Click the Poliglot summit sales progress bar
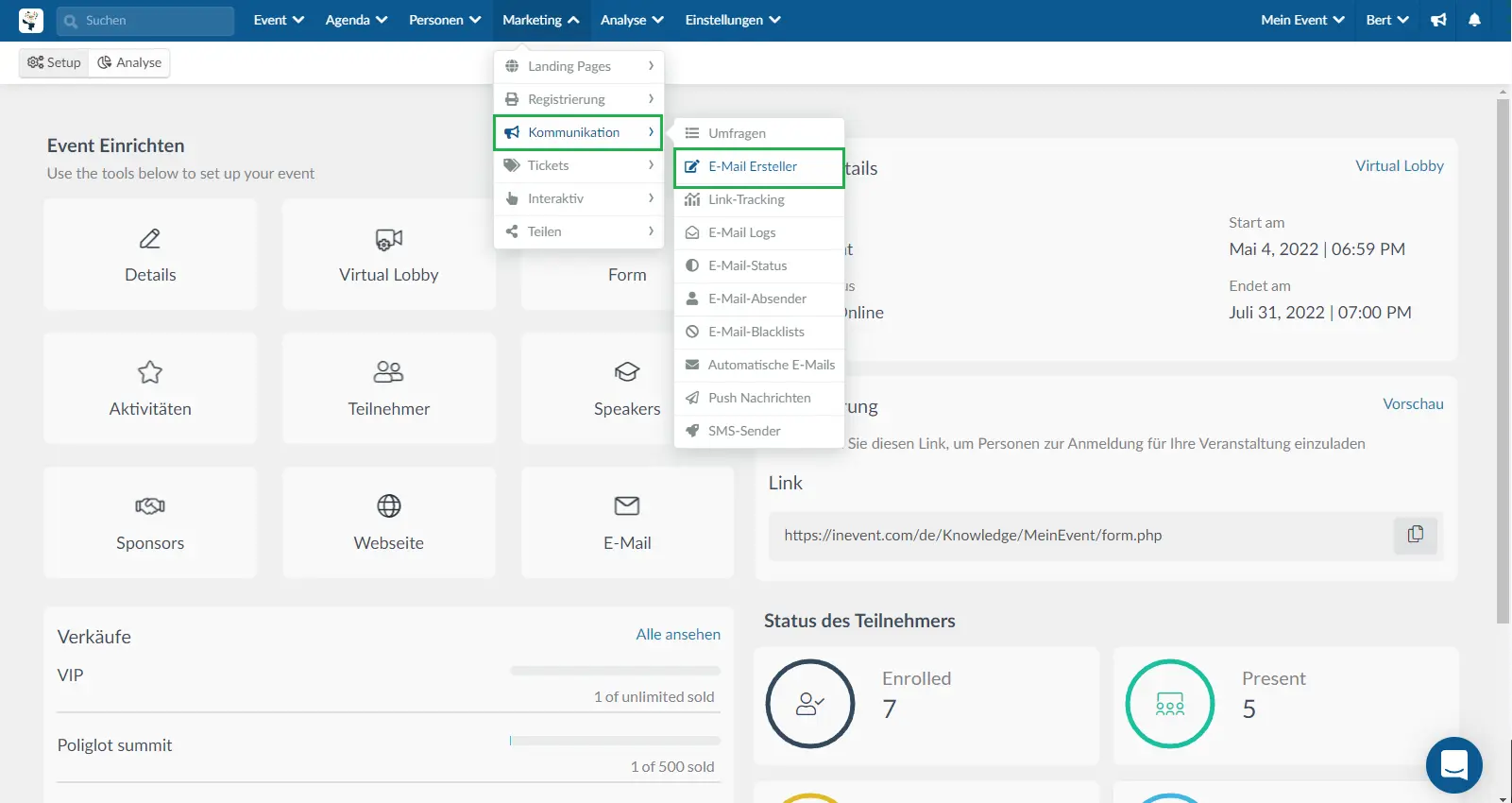 click(x=615, y=741)
